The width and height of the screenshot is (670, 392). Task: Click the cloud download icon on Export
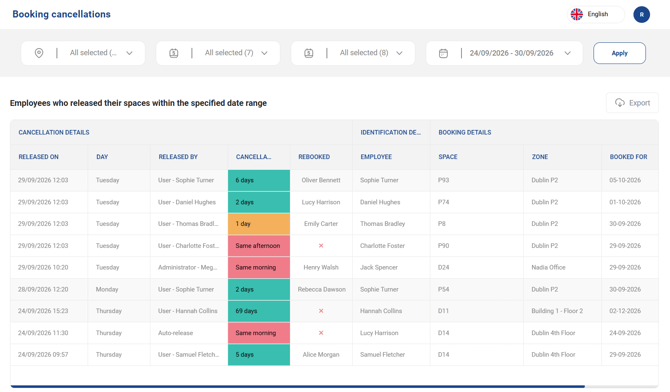(620, 103)
